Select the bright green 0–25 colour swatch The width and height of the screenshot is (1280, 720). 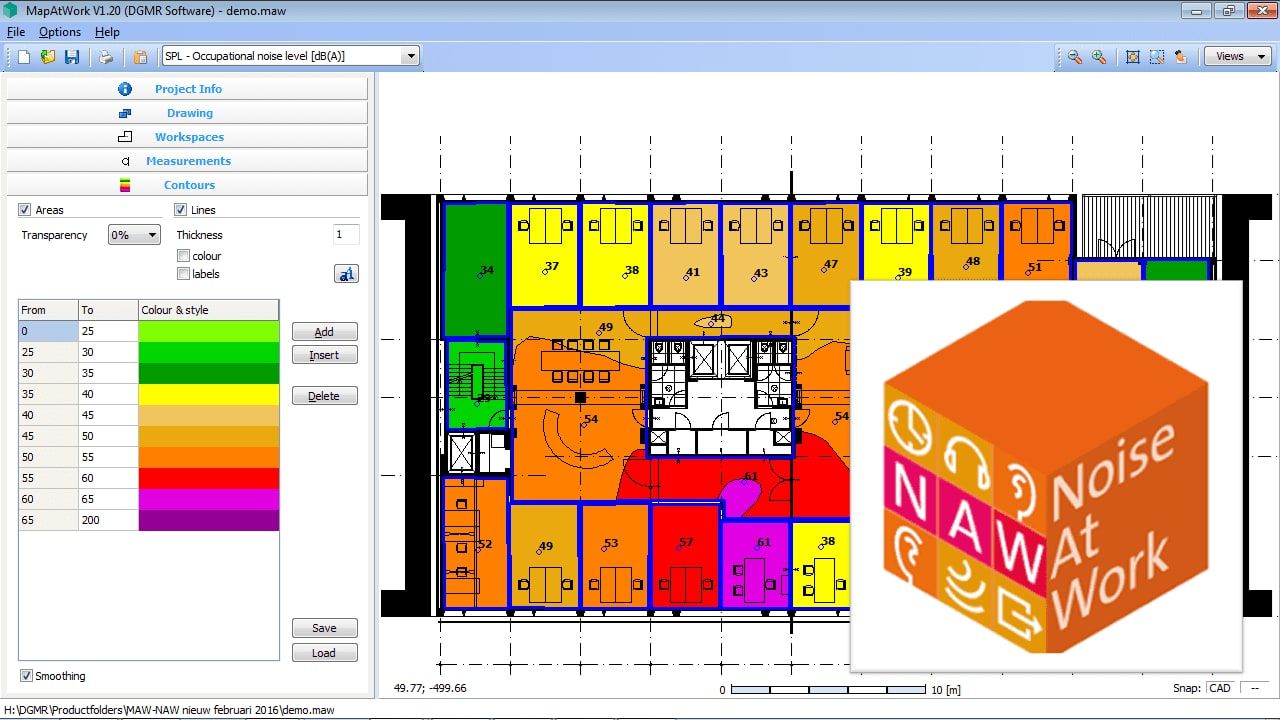pyautogui.click(x=209, y=331)
